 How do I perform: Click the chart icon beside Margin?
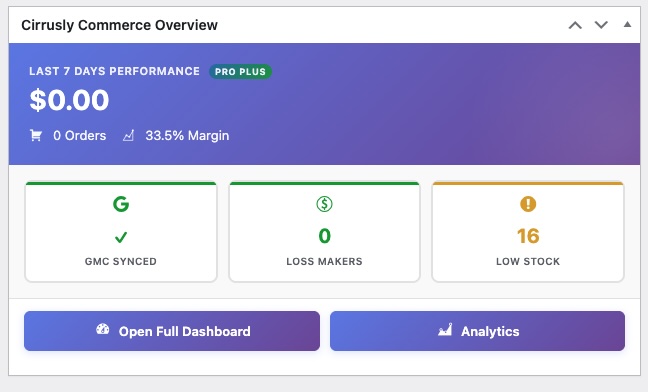coord(129,135)
